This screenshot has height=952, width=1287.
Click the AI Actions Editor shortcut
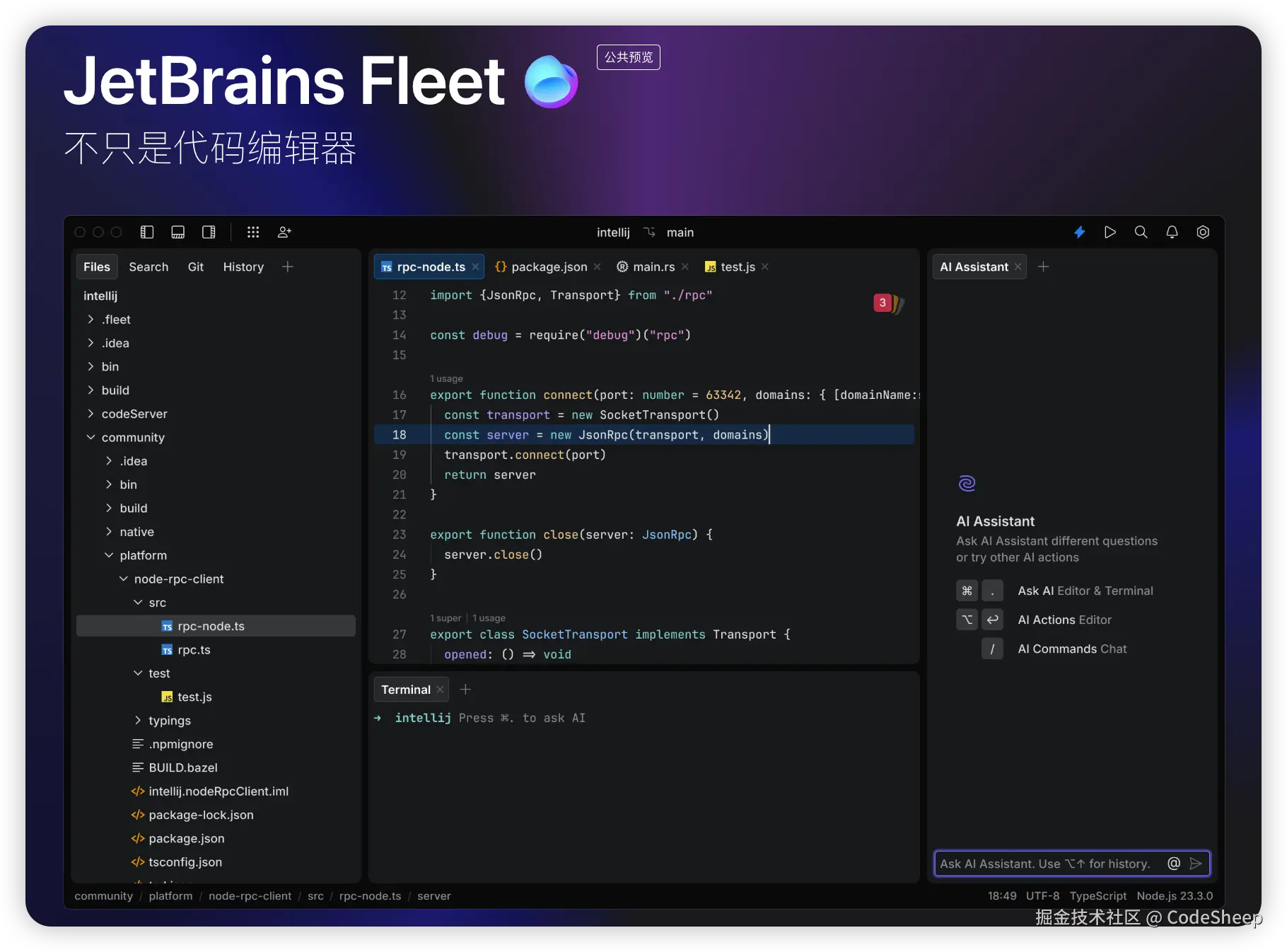click(1064, 620)
